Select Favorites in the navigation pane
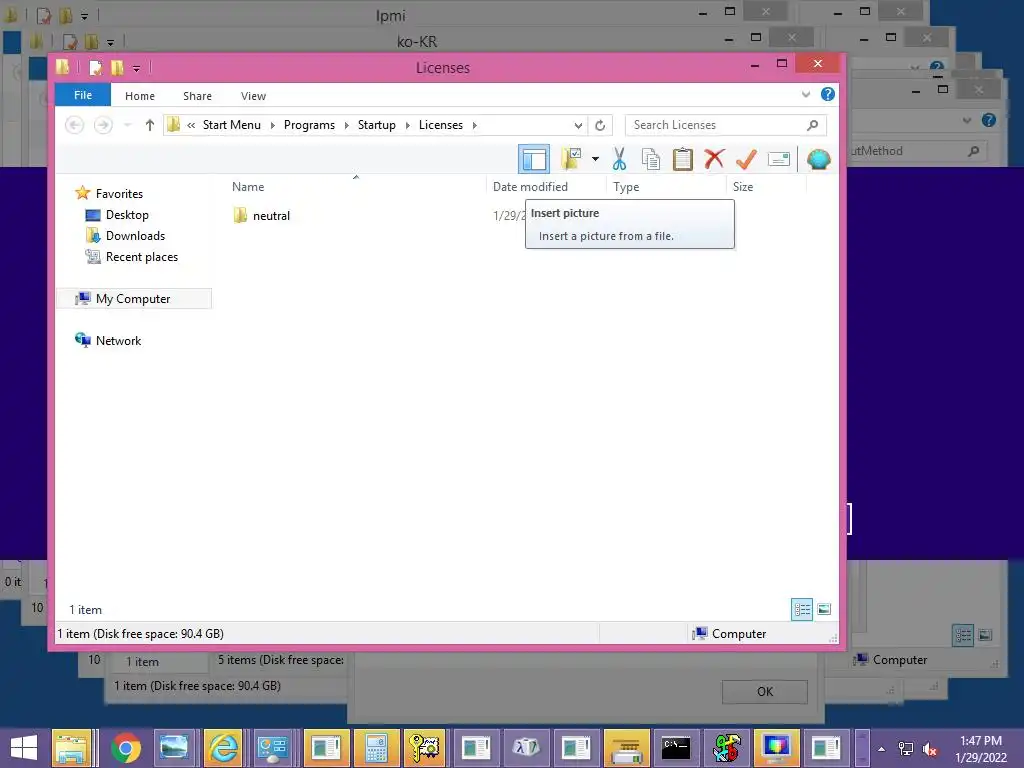Screen dimensions: 1024x768 point(119,193)
